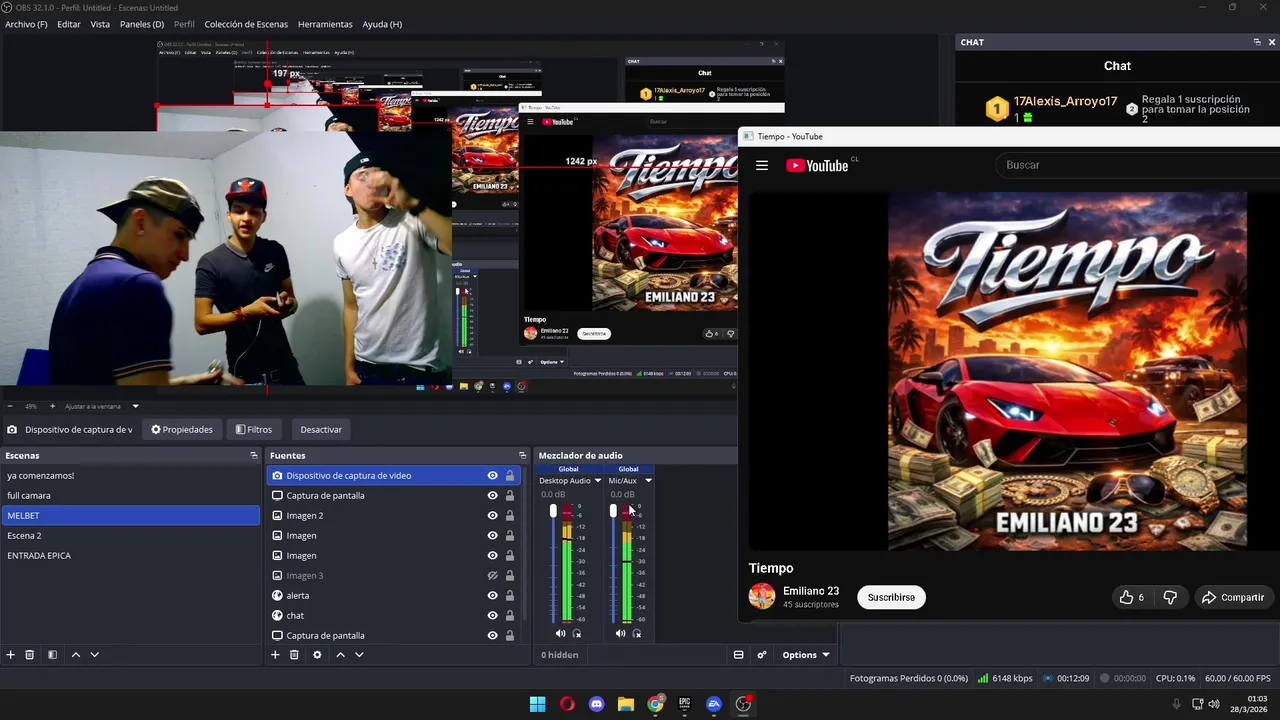Open Colección de Escenas menu
Image resolution: width=1280 pixels, height=720 pixels.
[246, 24]
